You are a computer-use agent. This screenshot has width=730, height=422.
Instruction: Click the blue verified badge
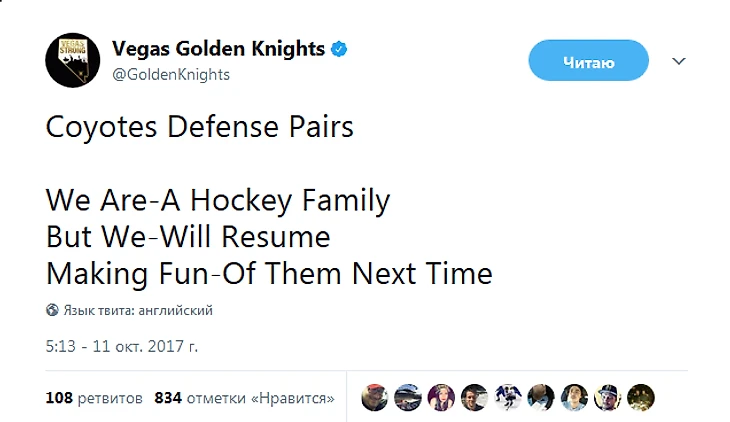click(340, 48)
